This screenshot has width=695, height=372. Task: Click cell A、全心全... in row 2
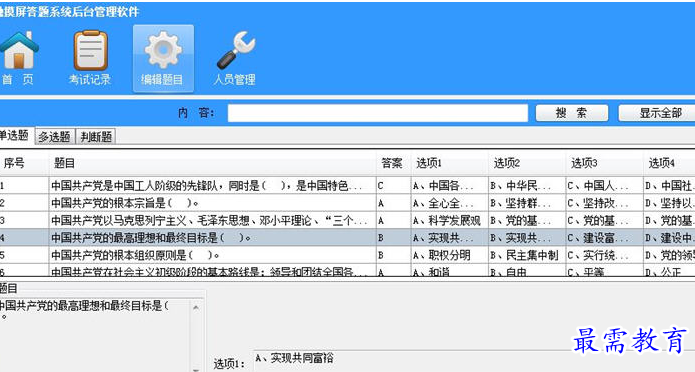coord(449,203)
